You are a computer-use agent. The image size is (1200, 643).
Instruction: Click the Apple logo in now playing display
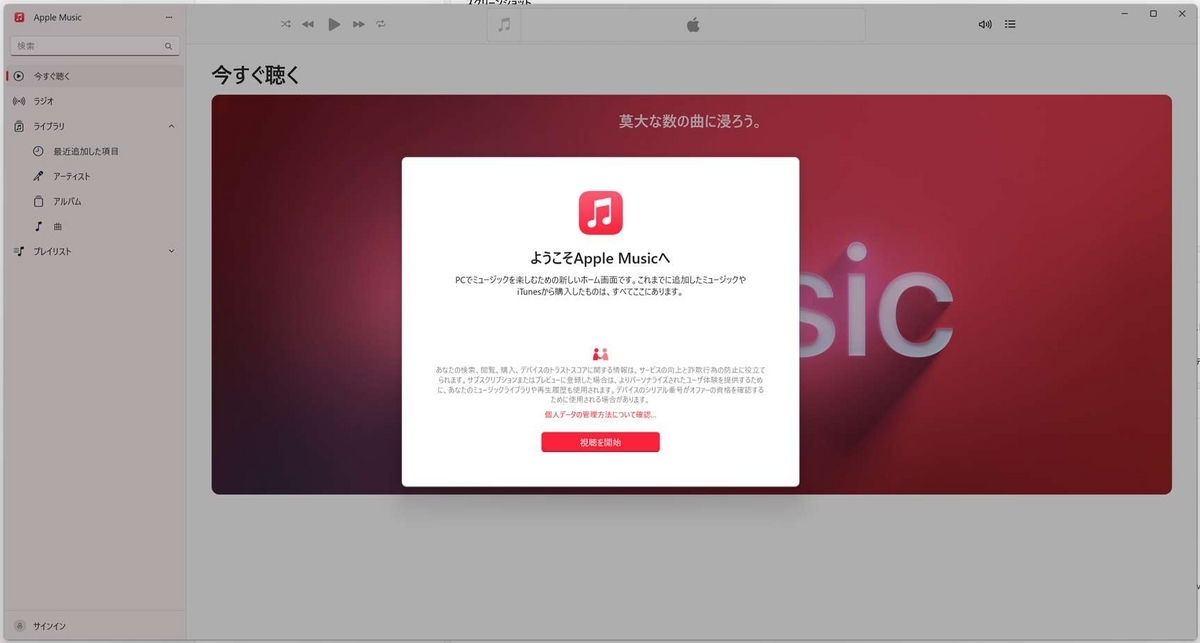692,25
